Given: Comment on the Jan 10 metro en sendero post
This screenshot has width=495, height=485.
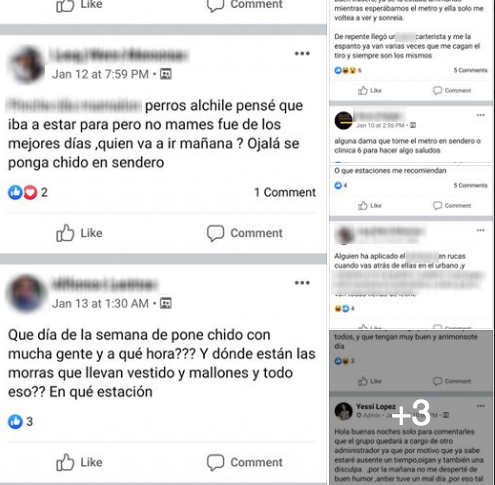Looking at the screenshot, I should coord(452,206).
